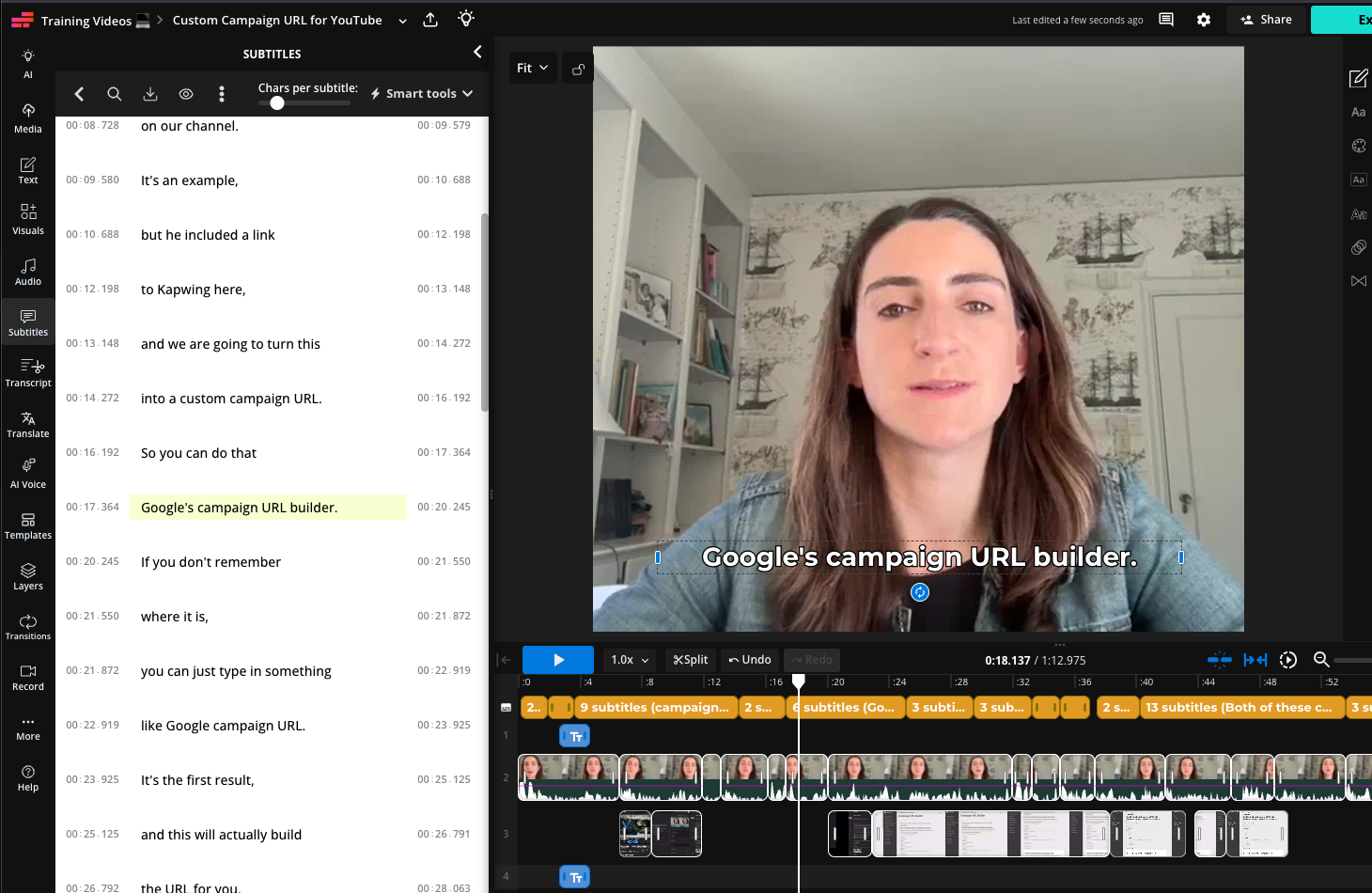This screenshot has height=893, width=1372.
Task: Undo the last edit
Action: pos(750,660)
